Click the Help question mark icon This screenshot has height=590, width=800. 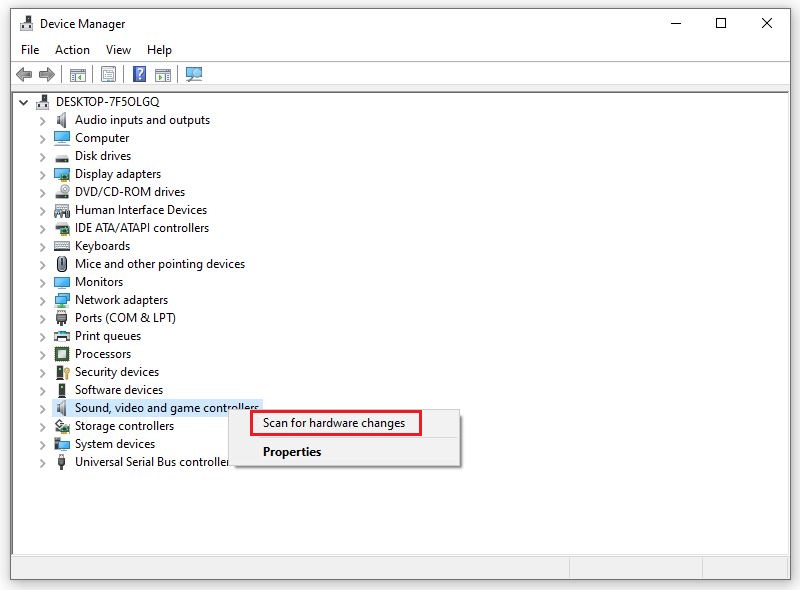pyautogui.click(x=139, y=74)
